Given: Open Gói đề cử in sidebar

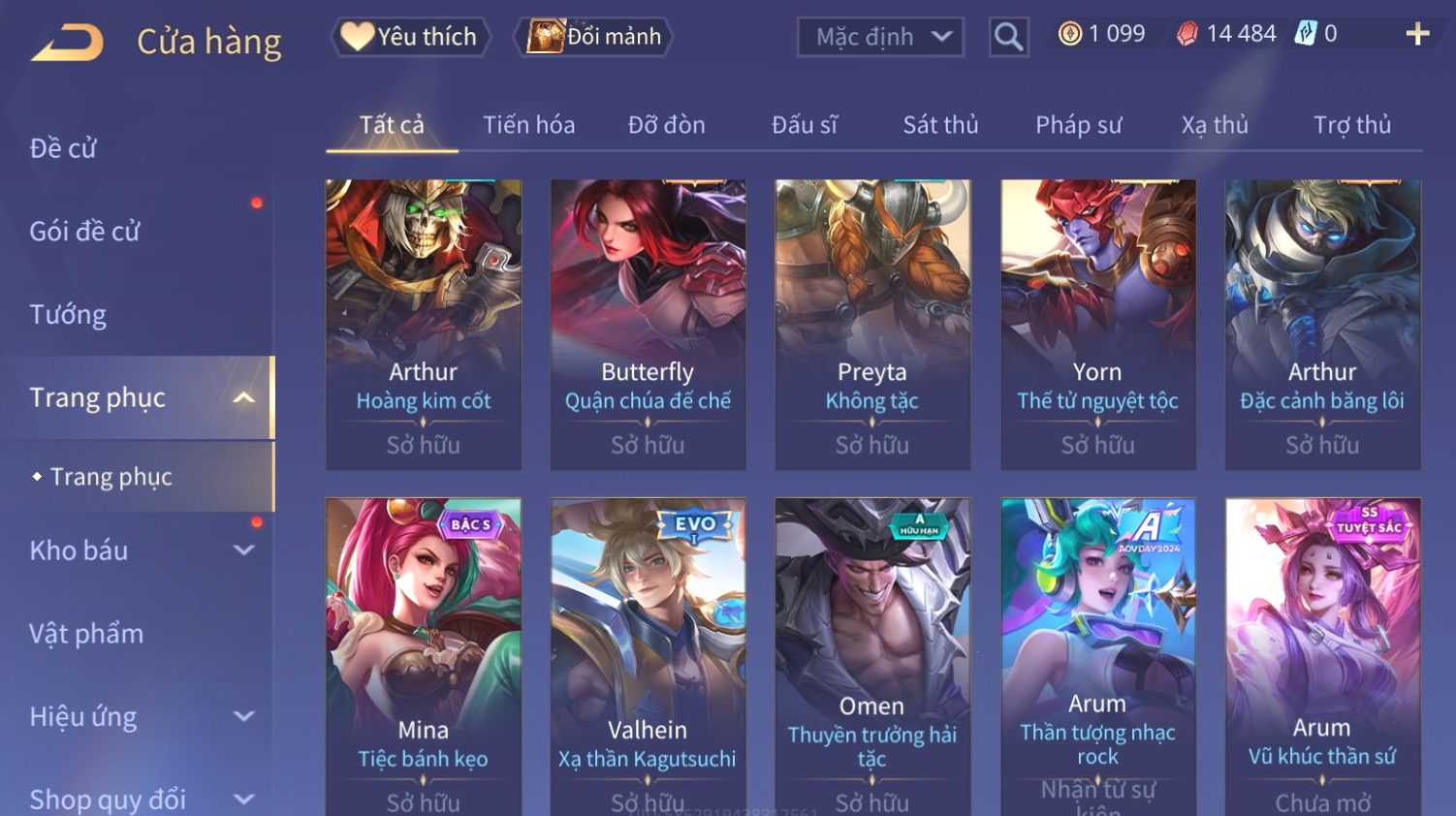Looking at the screenshot, I should point(85,232).
